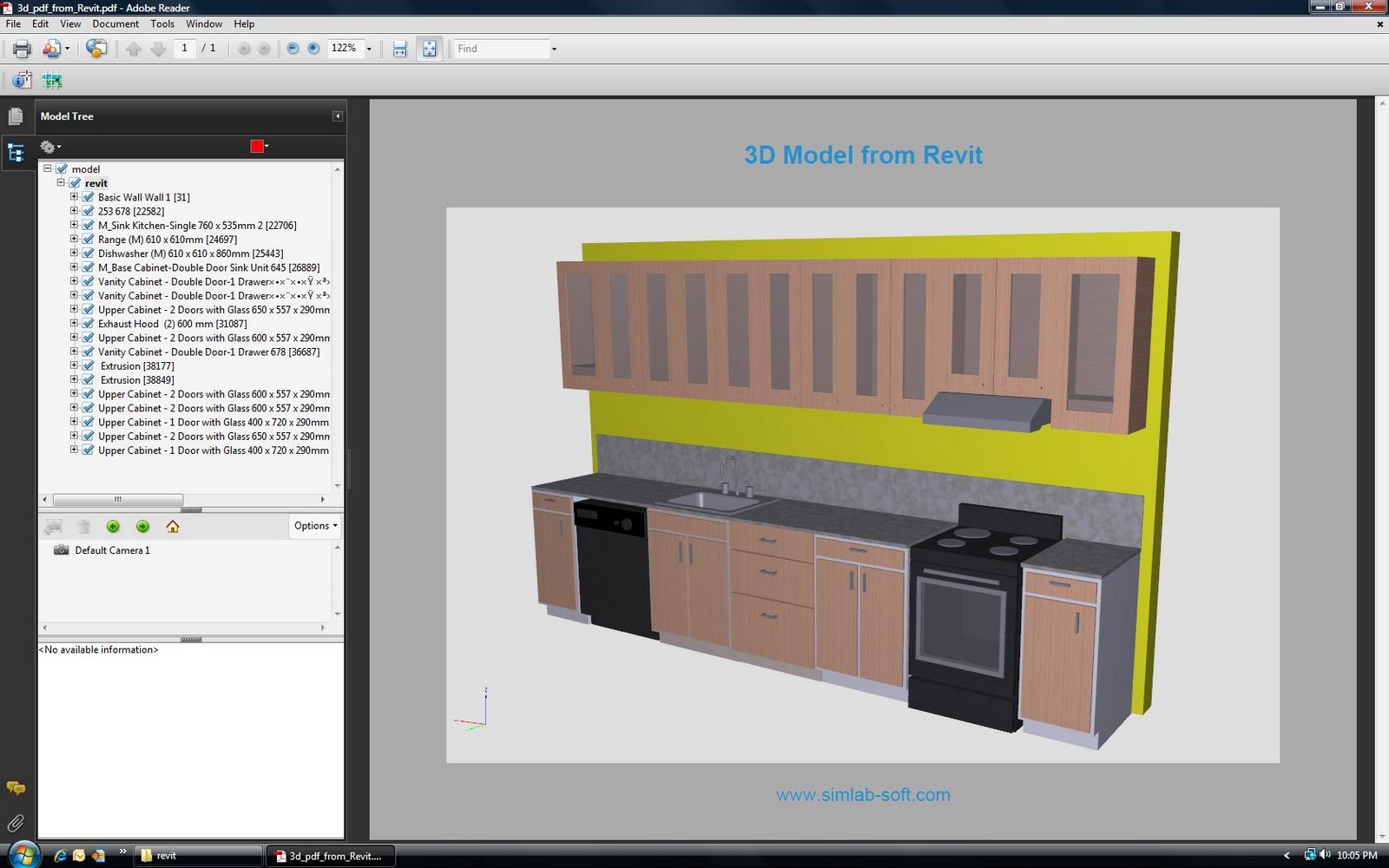Screen dimensions: 1389x868
Task: Click the volume icon in system tray
Action: point(1325,855)
